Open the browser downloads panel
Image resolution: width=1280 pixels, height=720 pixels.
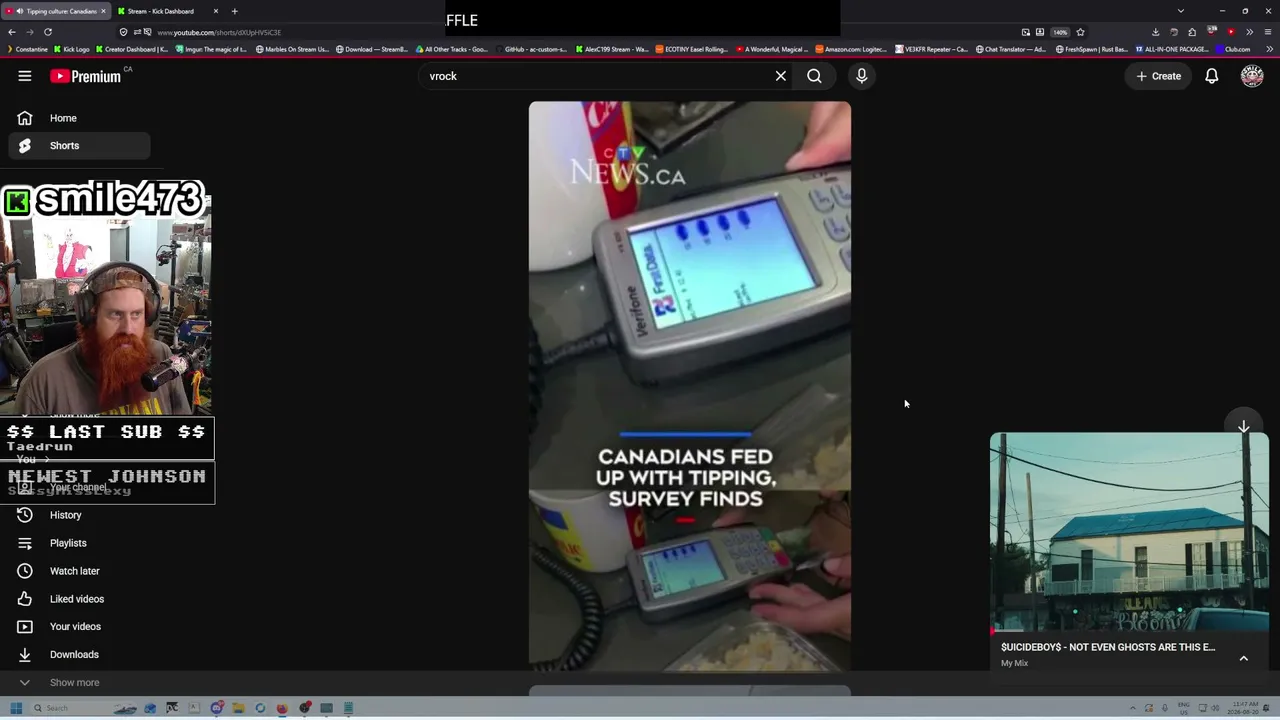(x=1155, y=32)
